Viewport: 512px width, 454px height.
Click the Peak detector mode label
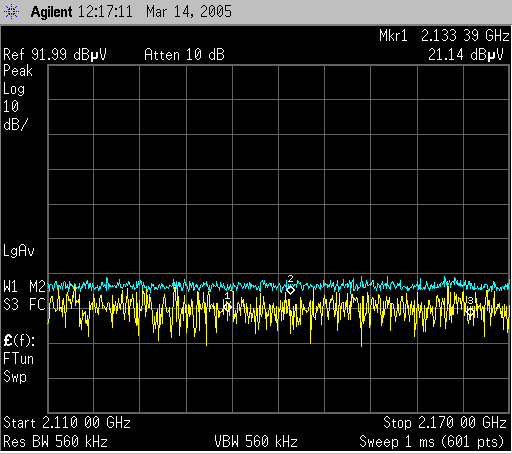pyautogui.click(x=18, y=71)
